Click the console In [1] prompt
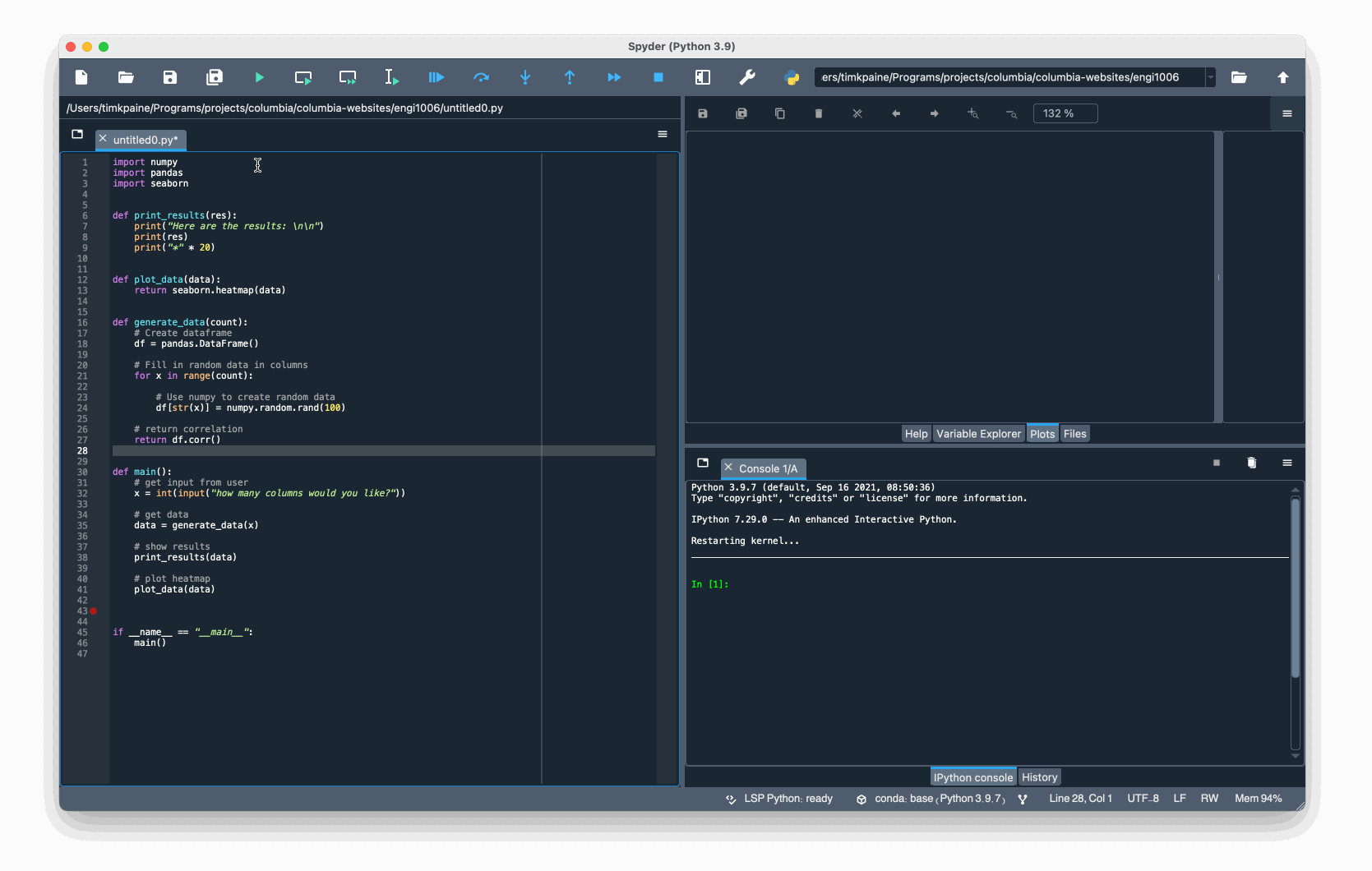1372x871 pixels. 709,584
